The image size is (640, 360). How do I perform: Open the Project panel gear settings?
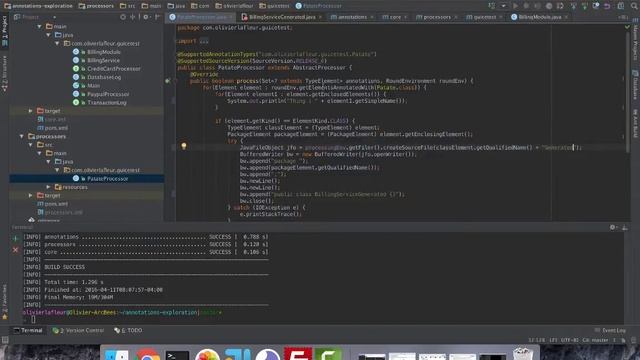(x=146, y=17)
